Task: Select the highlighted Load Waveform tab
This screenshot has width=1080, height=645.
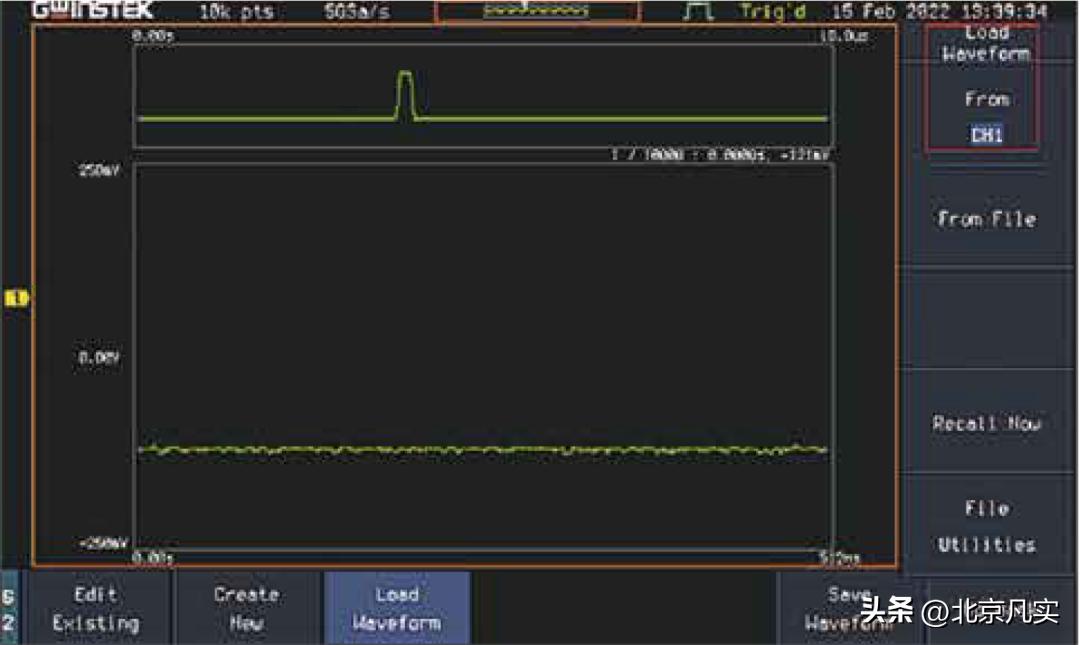Action: (396, 608)
